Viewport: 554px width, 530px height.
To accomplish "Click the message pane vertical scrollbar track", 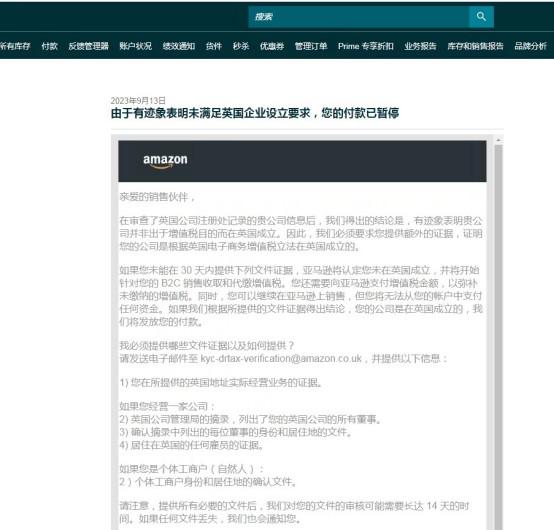I will tap(499, 336).
